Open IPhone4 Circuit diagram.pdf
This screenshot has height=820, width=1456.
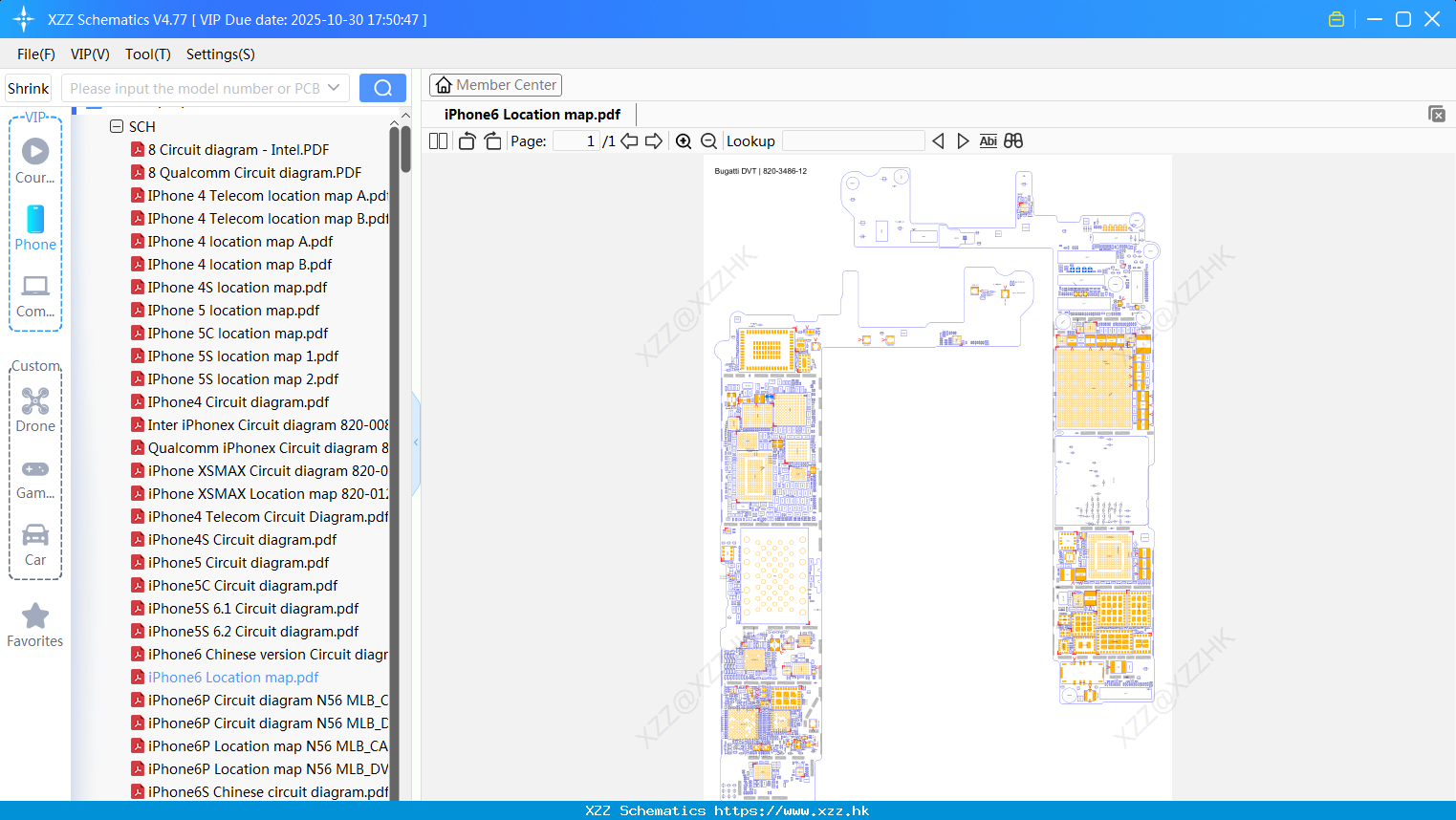click(x=238, y=401)
